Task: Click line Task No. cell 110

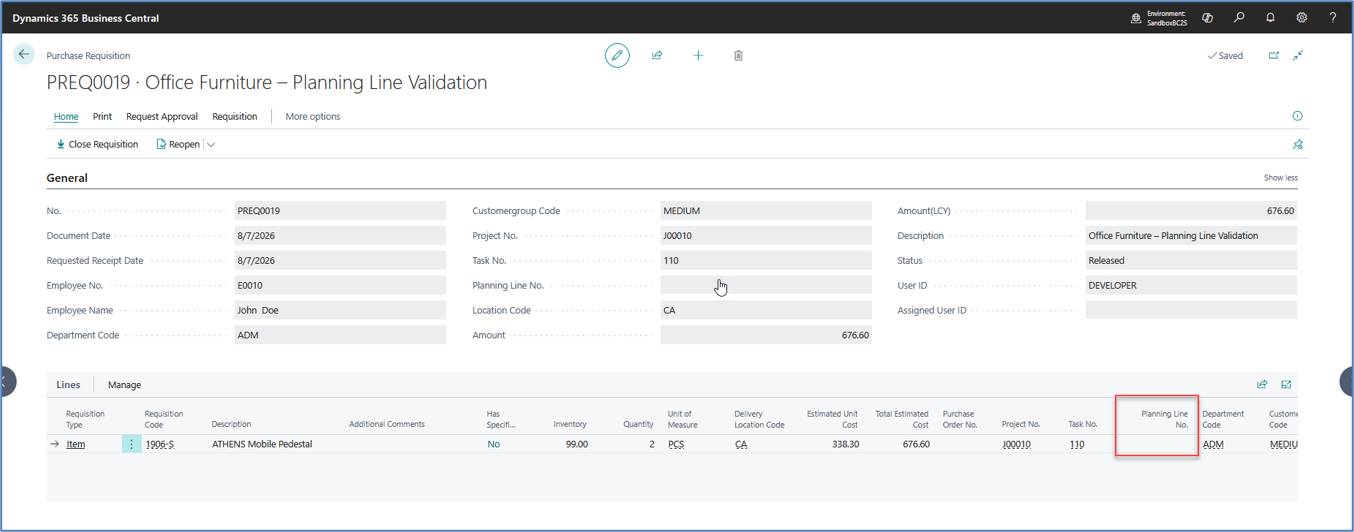Action: tap(1076, 444)
